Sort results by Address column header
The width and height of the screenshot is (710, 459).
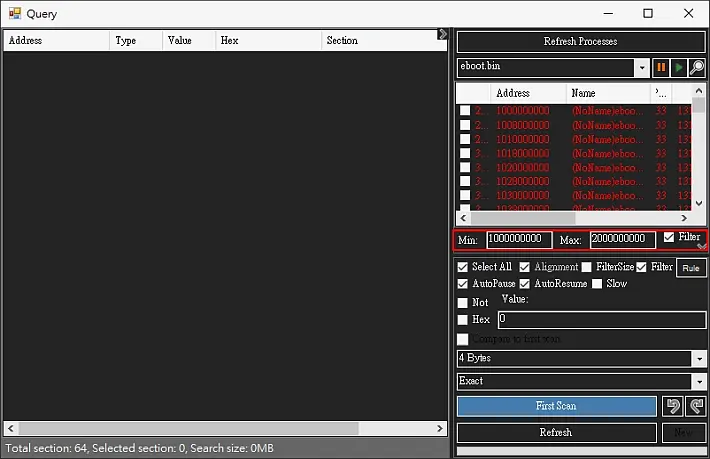coord(56,40)
